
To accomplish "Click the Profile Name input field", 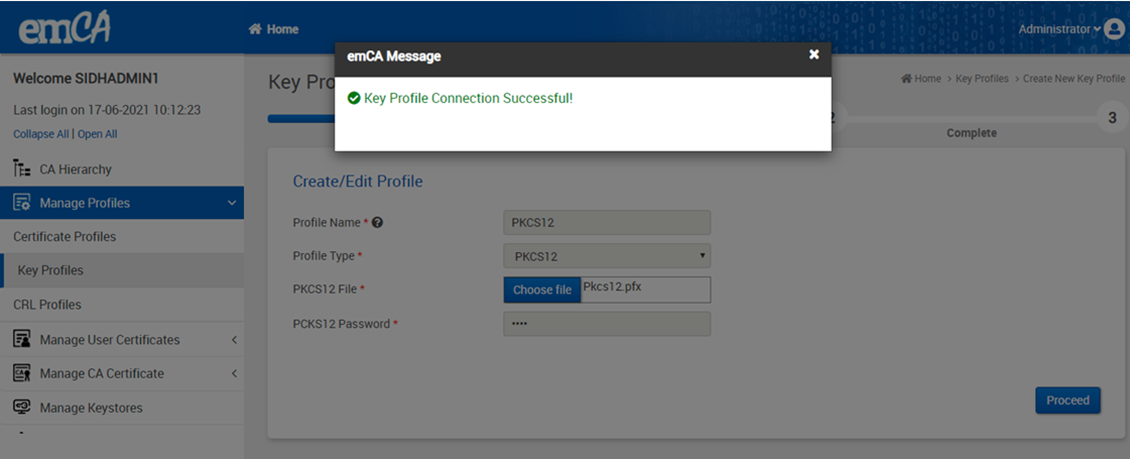I will coord(607,222).
